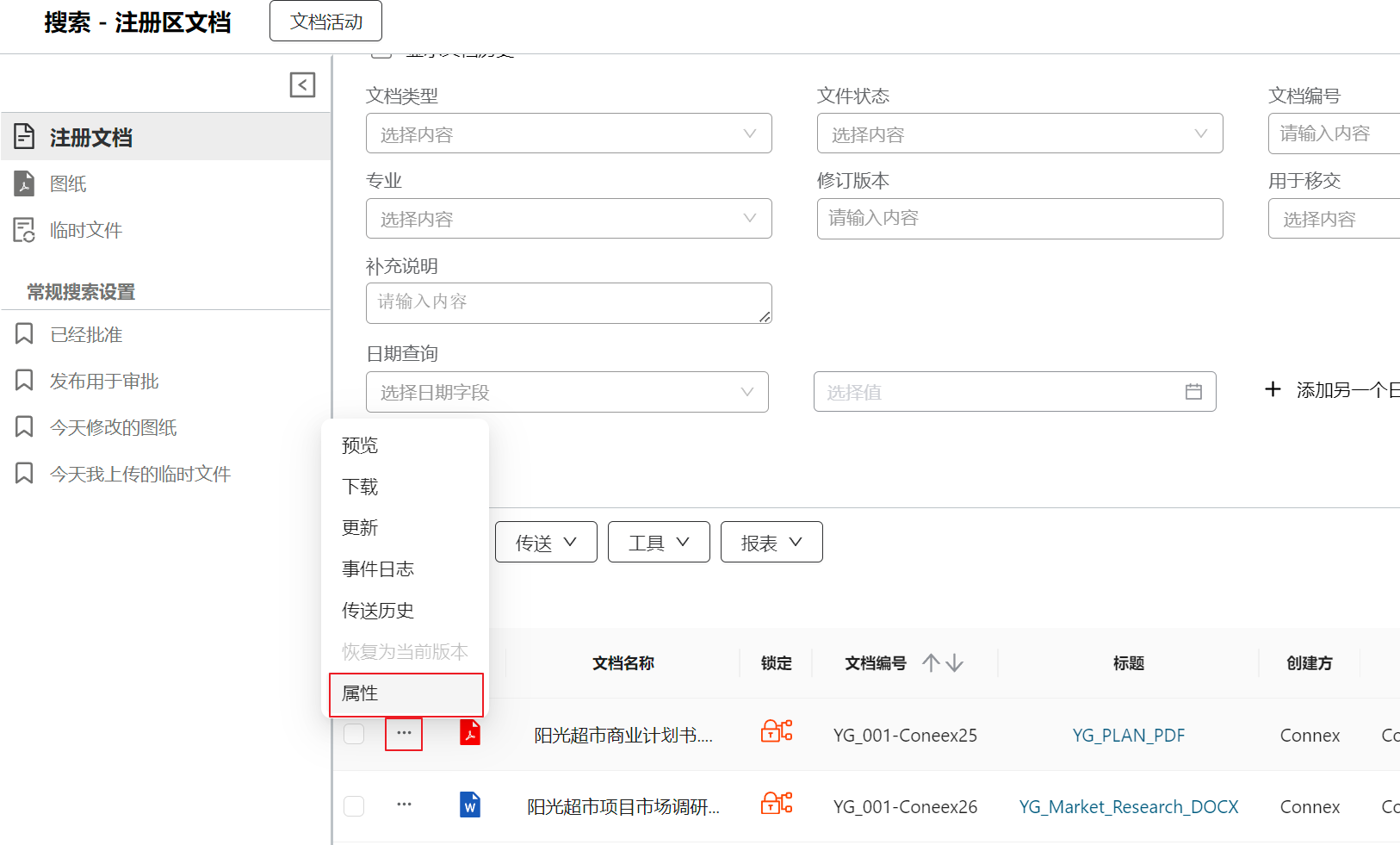
Task: Select 属性 from the context menu
Action: pyautogui.click(x=406, y=693)
